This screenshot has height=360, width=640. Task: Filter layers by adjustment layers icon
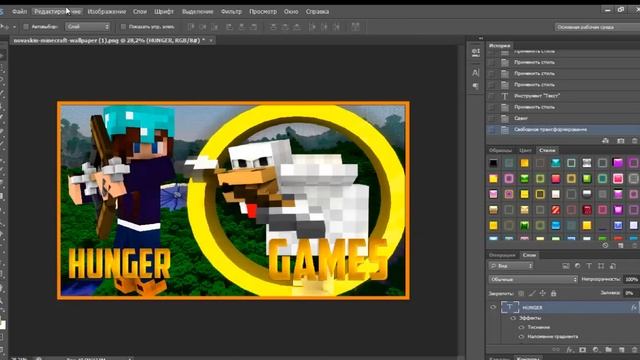click(578, 266)
